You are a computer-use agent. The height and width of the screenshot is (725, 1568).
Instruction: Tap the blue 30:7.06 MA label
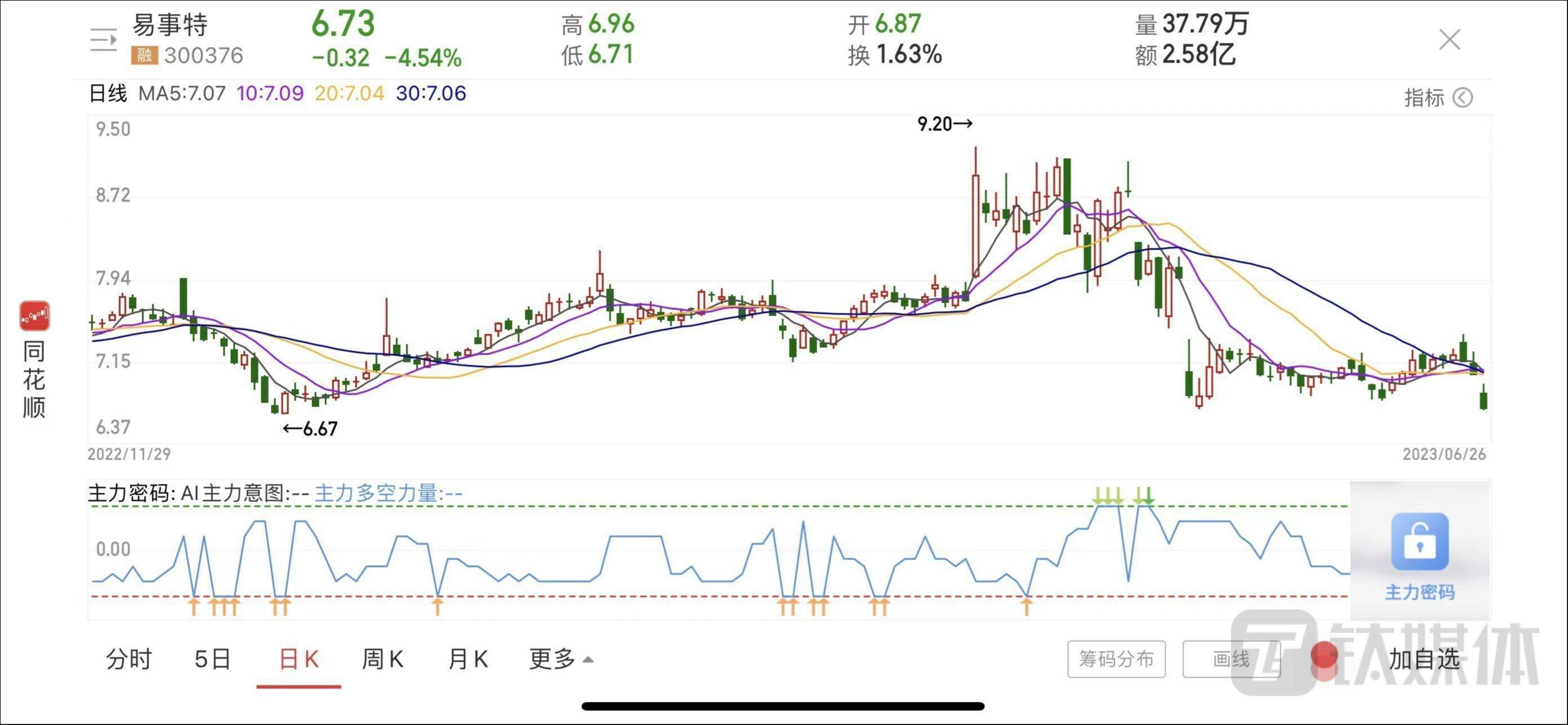coord(431,94)
